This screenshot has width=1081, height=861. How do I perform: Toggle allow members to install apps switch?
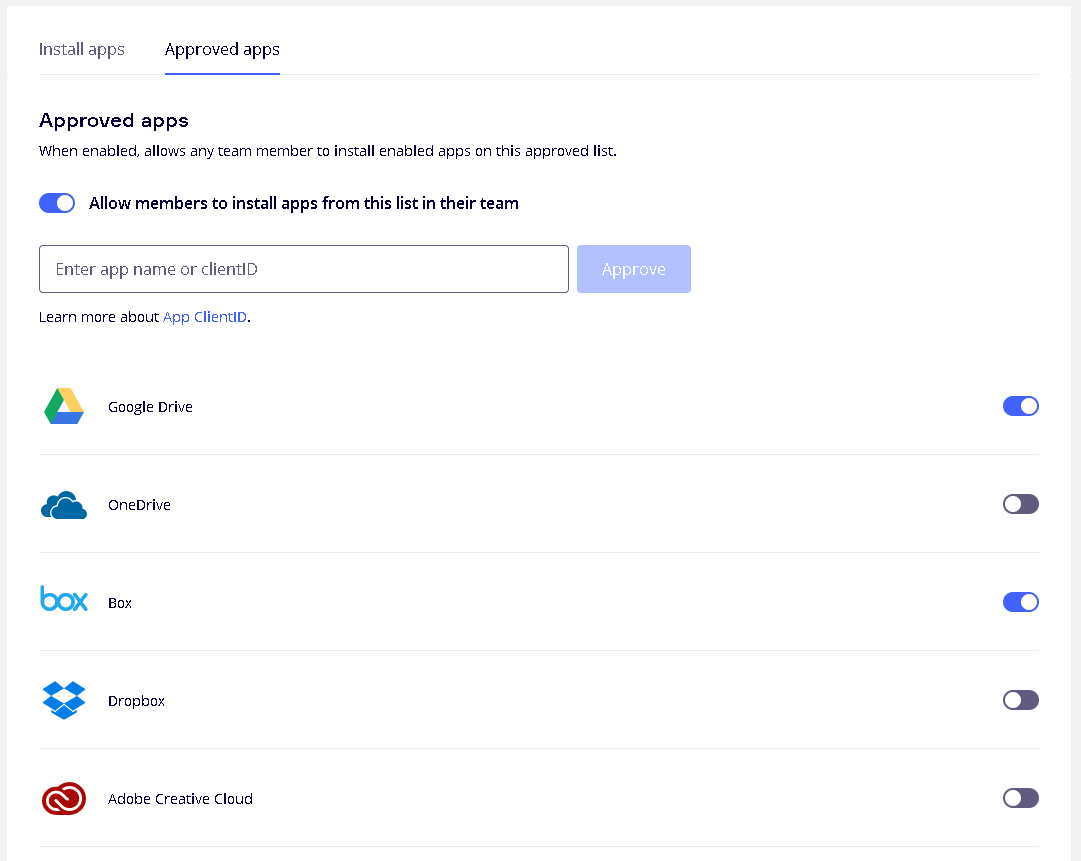coord(57,203)
